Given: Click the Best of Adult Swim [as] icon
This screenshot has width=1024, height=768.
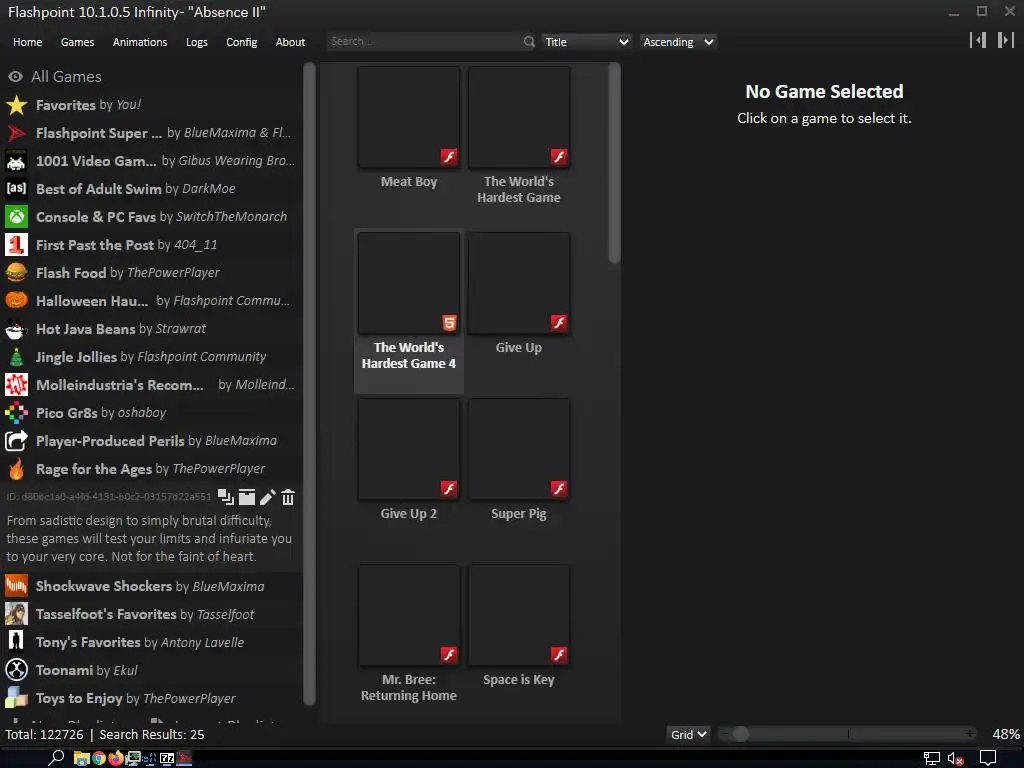Looking at the screenshot, I should 16,189.
